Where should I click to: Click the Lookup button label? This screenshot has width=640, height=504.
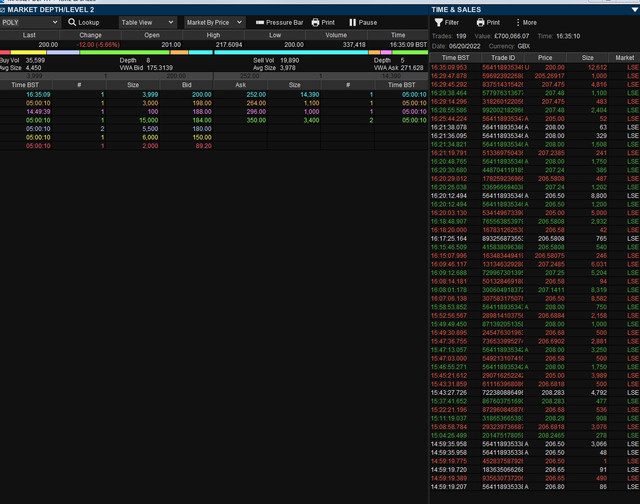coord(89,22)
